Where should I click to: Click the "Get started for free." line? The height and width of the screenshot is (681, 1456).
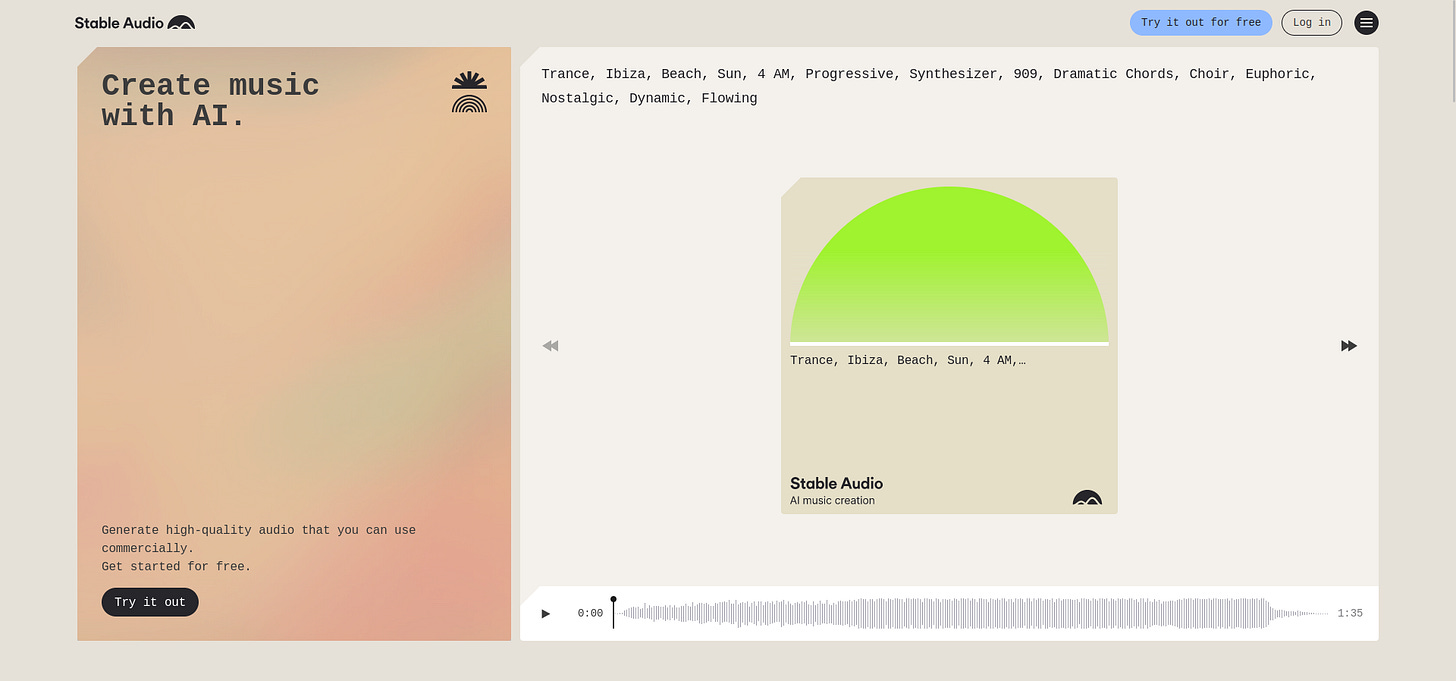click(x=176, y=566)
